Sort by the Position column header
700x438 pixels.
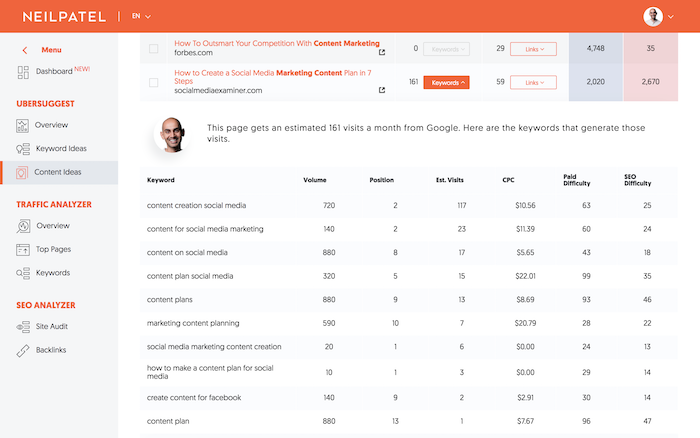(x=382, y=180)
